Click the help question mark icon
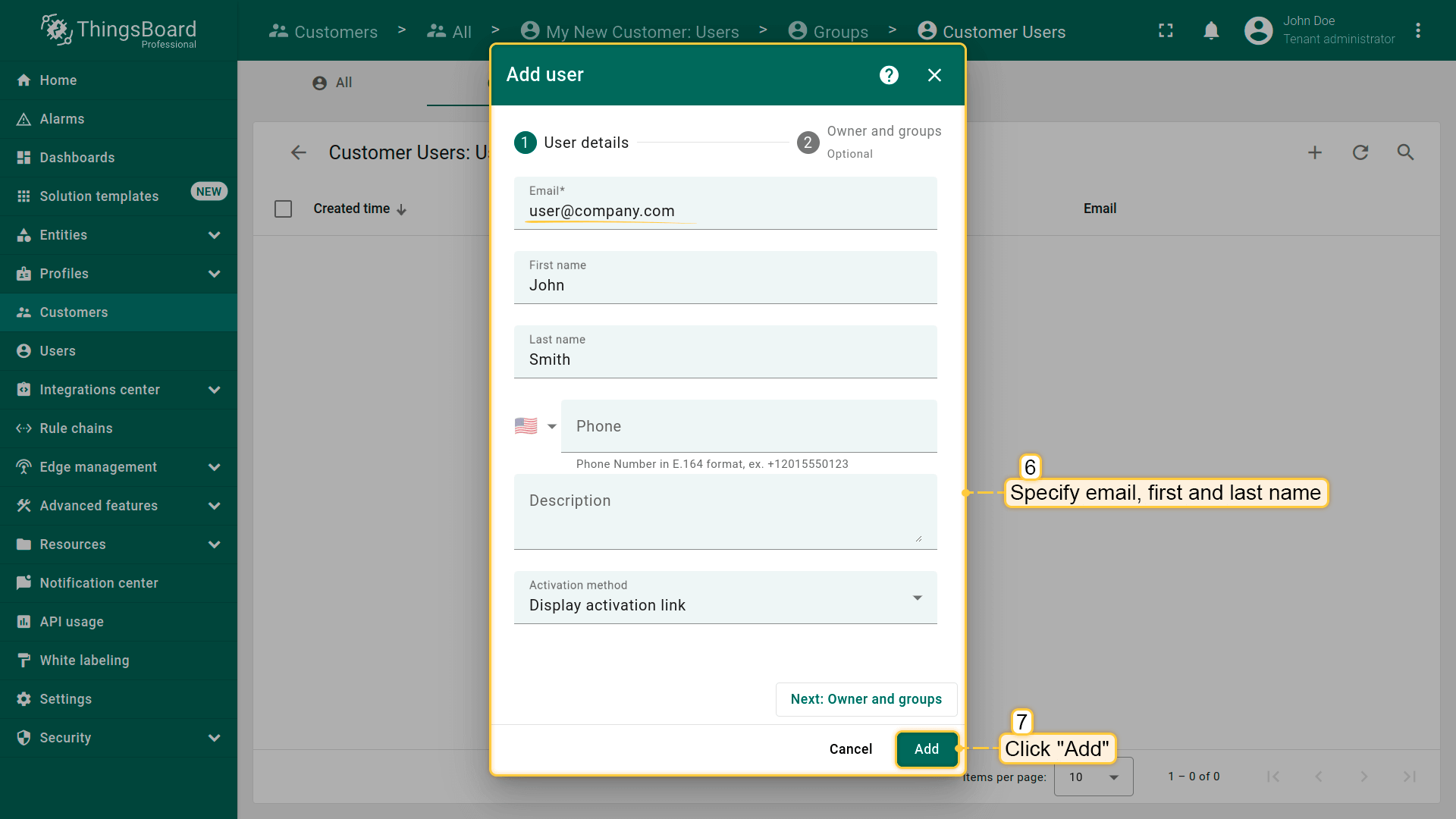1456x819 pixels. pos(889,75)
